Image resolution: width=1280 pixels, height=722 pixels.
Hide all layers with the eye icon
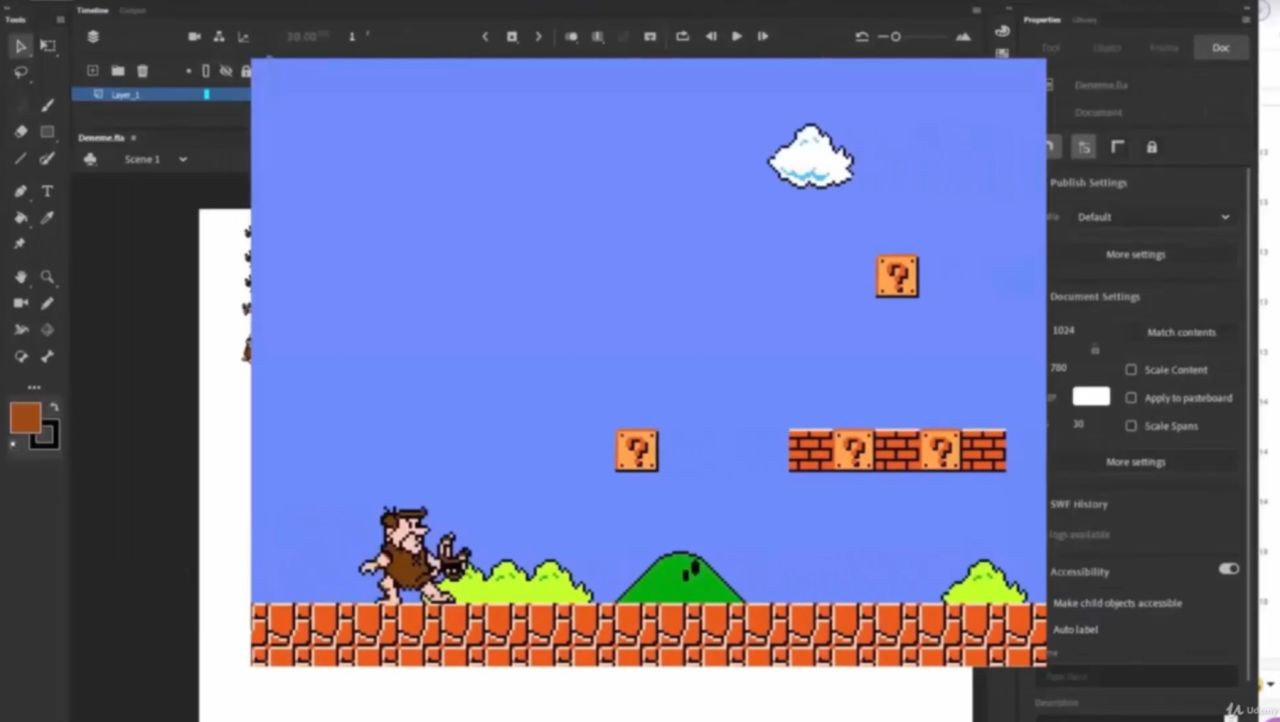coord(226,71)
